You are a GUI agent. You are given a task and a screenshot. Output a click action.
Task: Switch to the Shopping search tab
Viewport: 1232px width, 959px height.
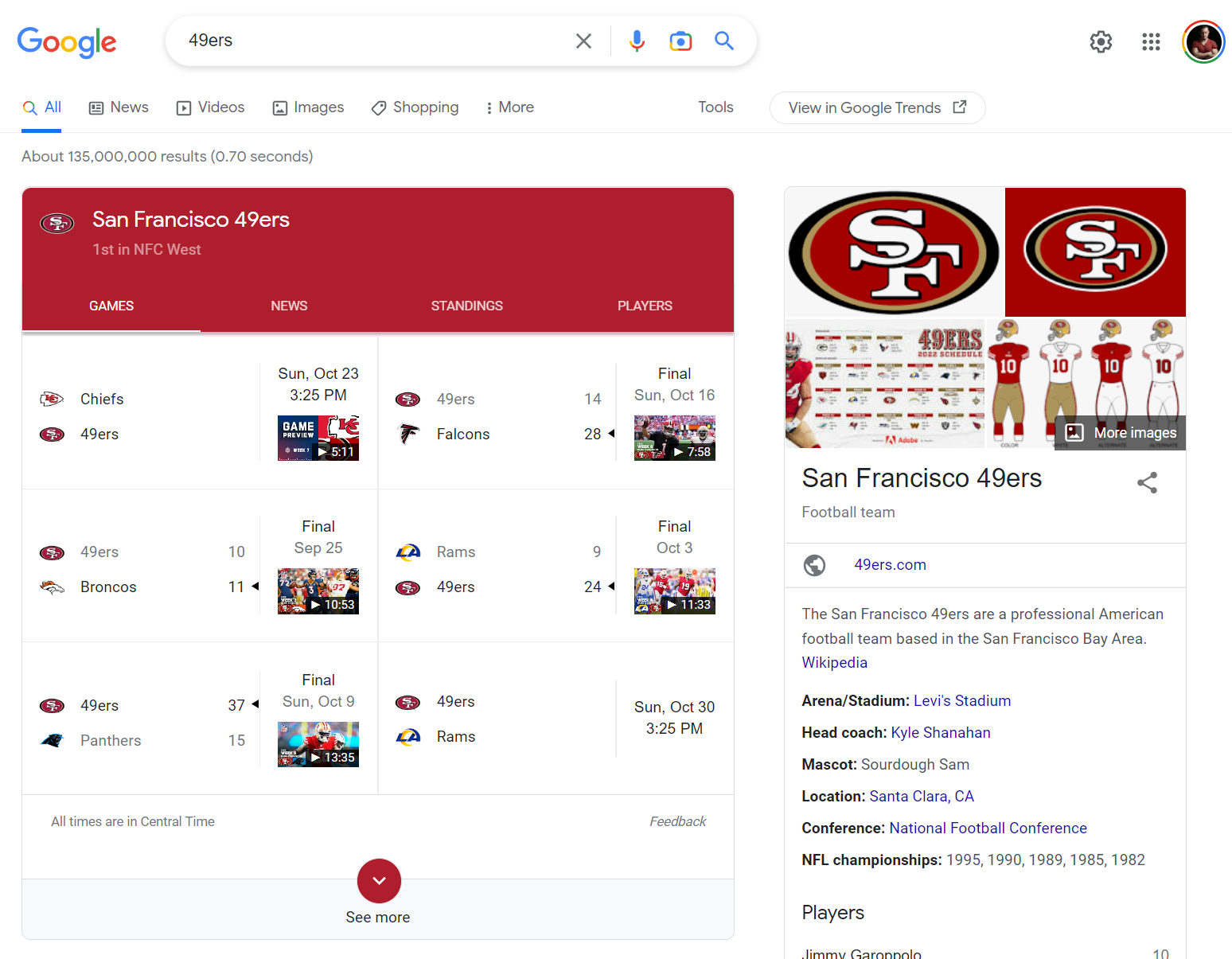pyautogui.click(x=415, y=107)
